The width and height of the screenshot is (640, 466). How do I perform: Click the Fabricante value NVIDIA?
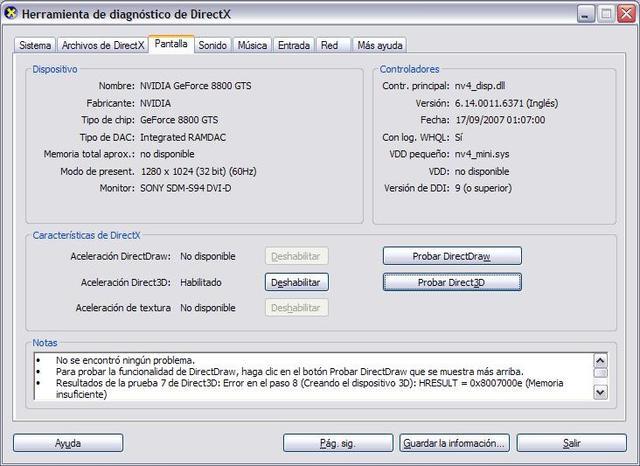coord(156,103)
